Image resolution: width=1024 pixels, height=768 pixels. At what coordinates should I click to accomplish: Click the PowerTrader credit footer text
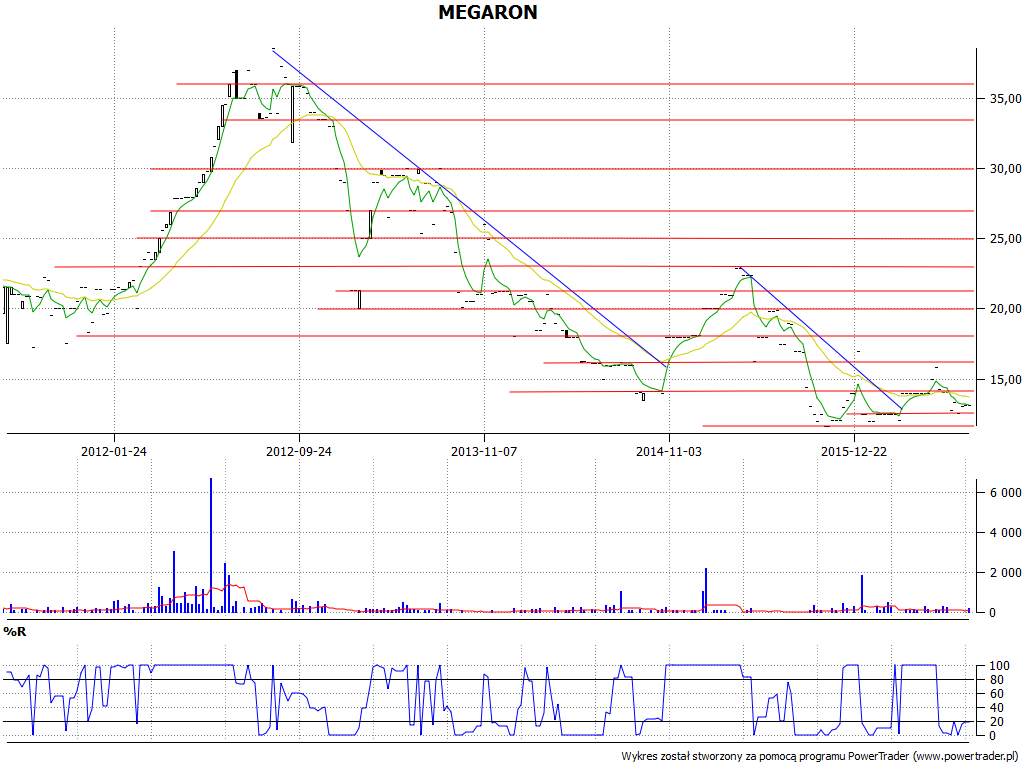tap(822, 756)
